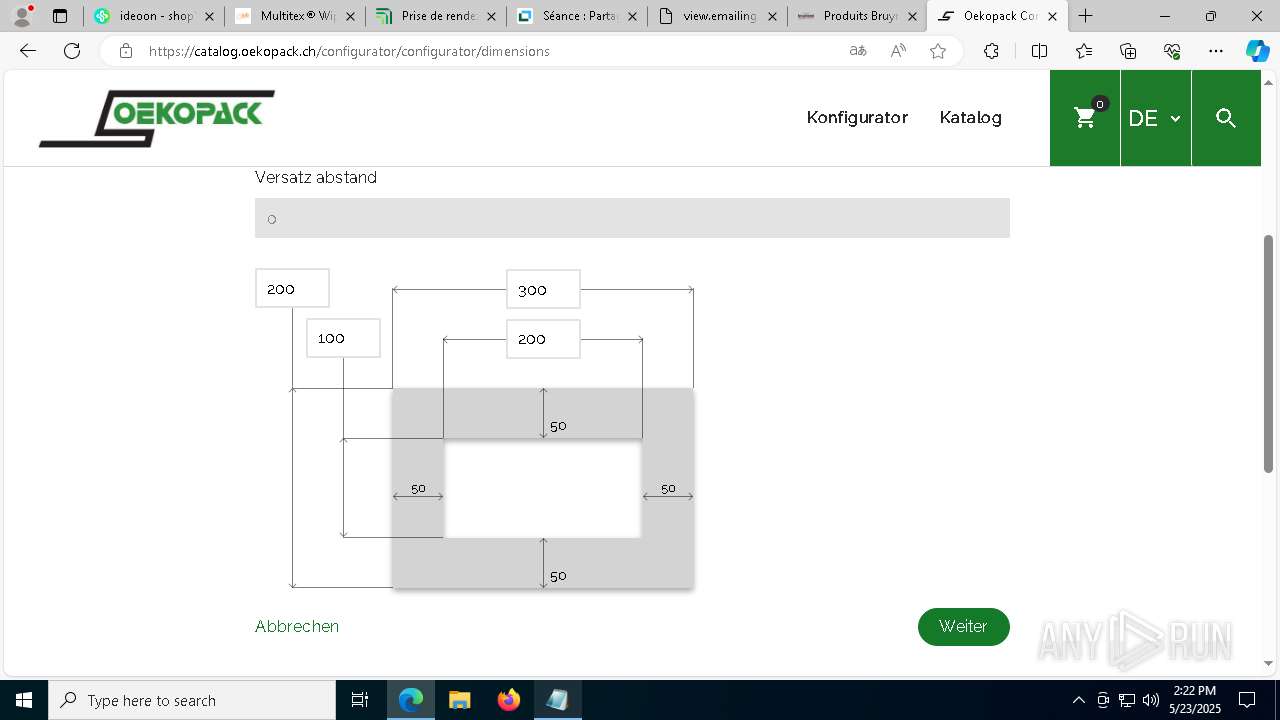This screenshot has width=1280, height=720.
Task: Open the notifications center
Action: tap(1247, 700)
